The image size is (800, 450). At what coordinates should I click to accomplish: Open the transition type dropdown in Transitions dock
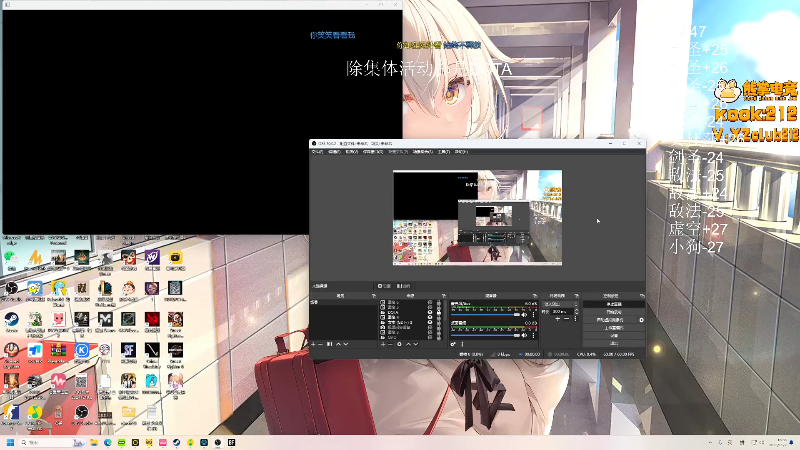click(x=561, y=304)
